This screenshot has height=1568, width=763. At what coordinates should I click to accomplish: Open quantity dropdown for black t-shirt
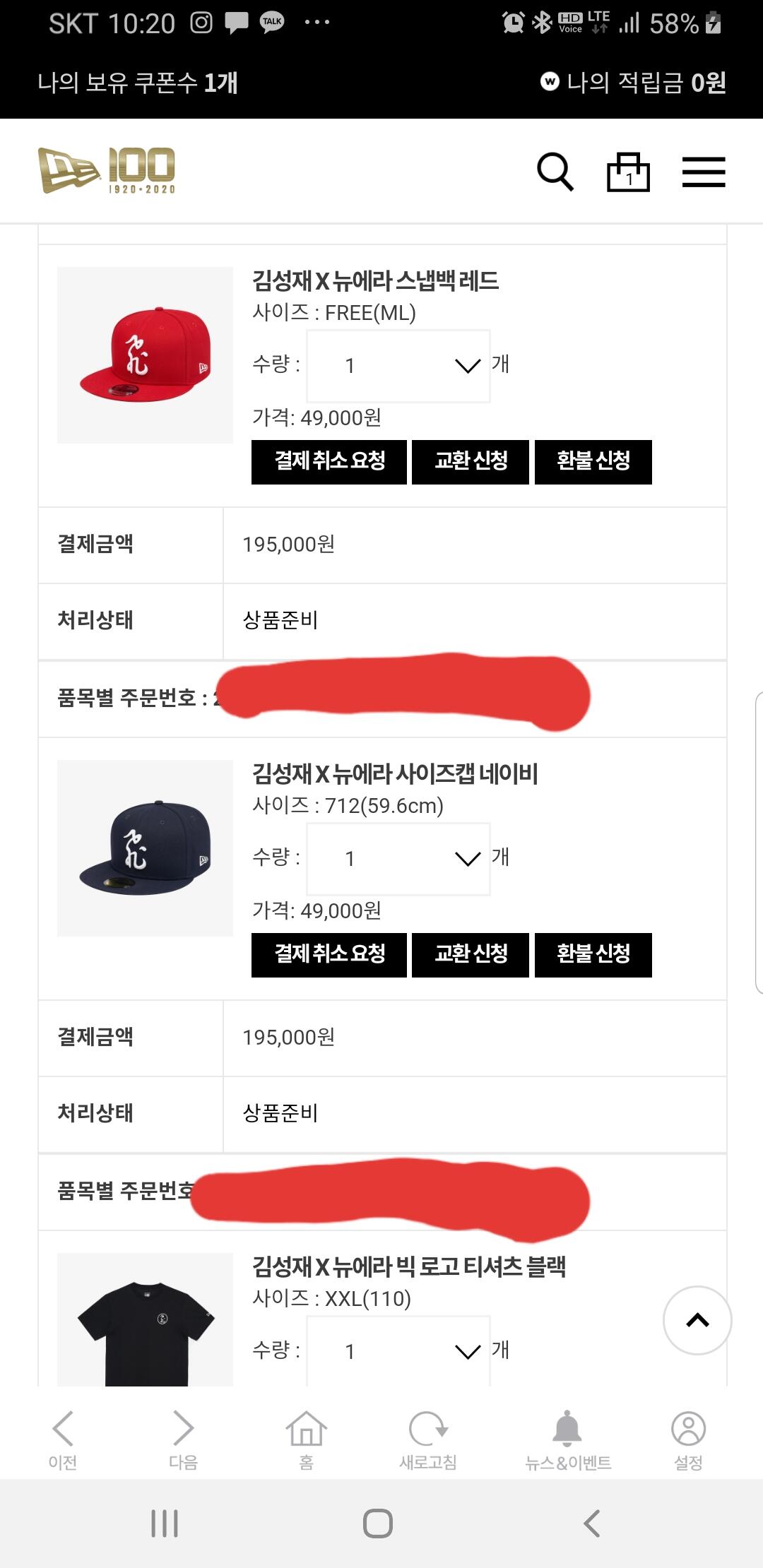click(398, 1351)
